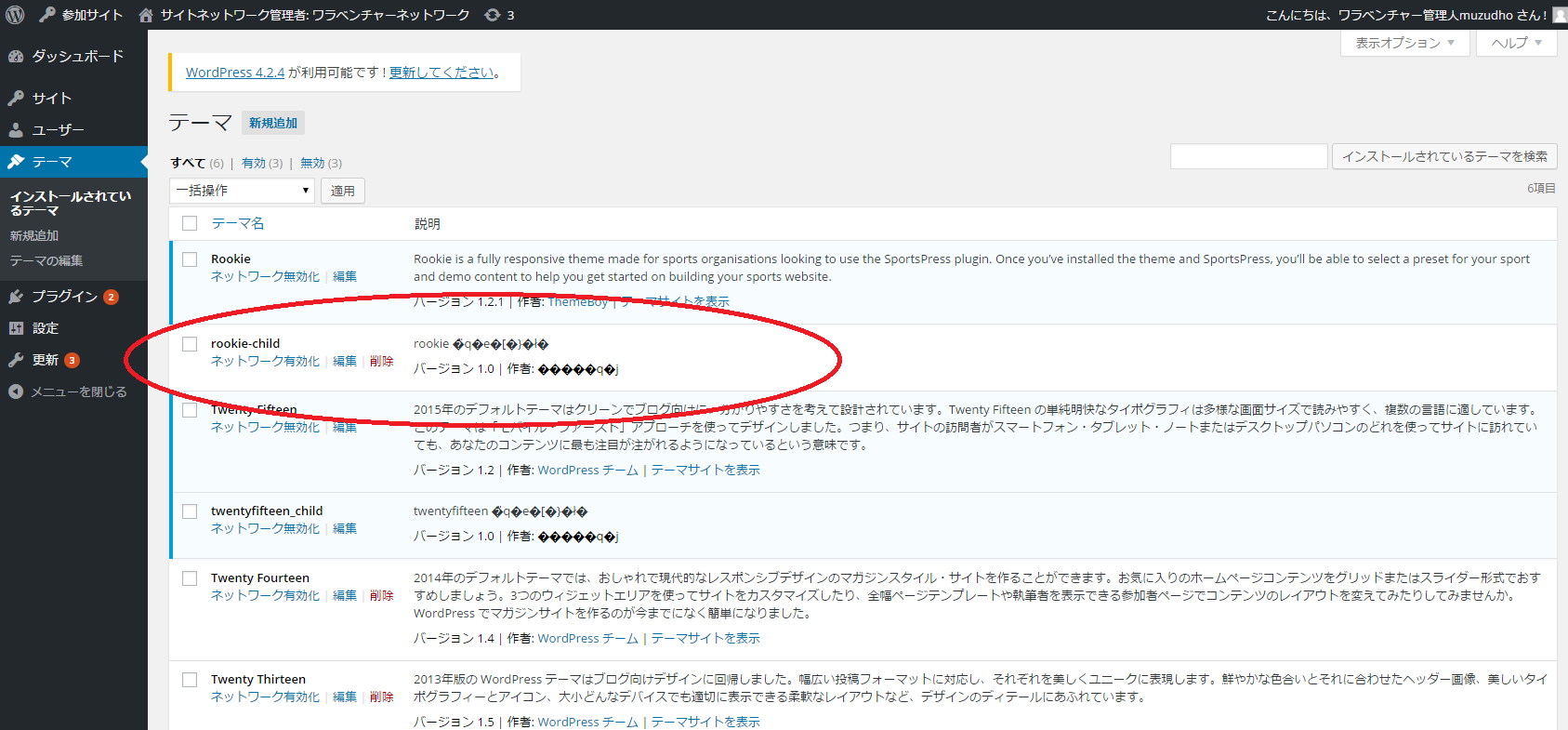Check the twentyfifteen_child theme checkbox
This screenshot has height=730, width=1568.
point(190,511)
